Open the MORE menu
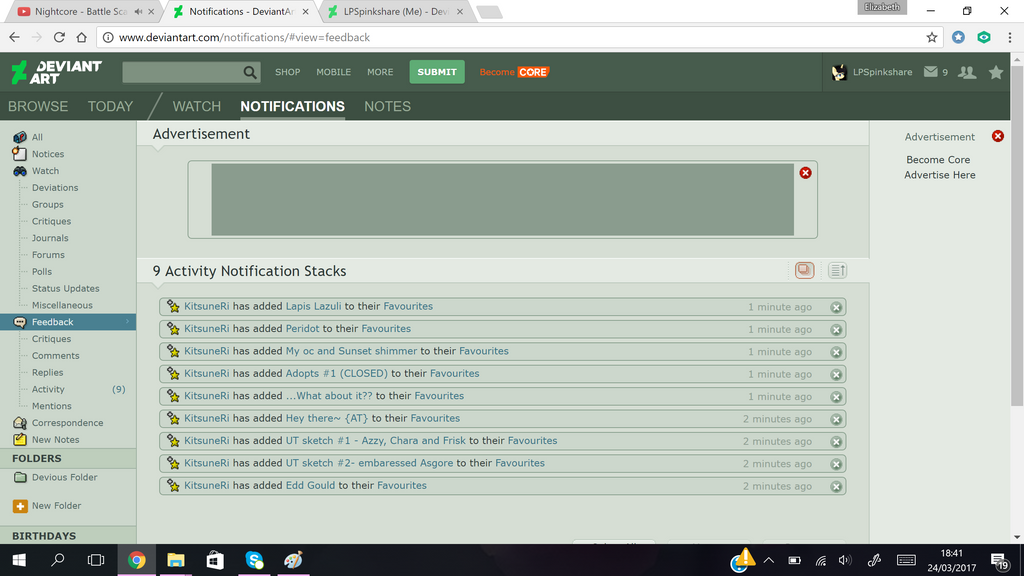 (x=380, y=72)
